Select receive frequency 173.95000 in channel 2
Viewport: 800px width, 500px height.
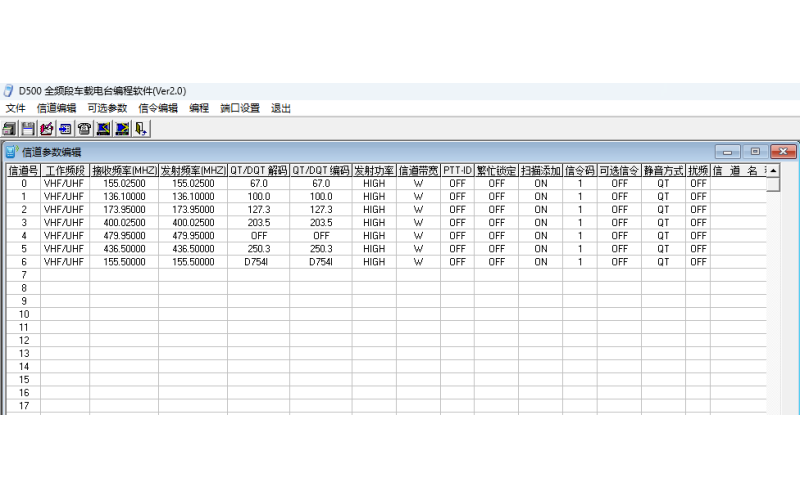(x=124, y=210)
